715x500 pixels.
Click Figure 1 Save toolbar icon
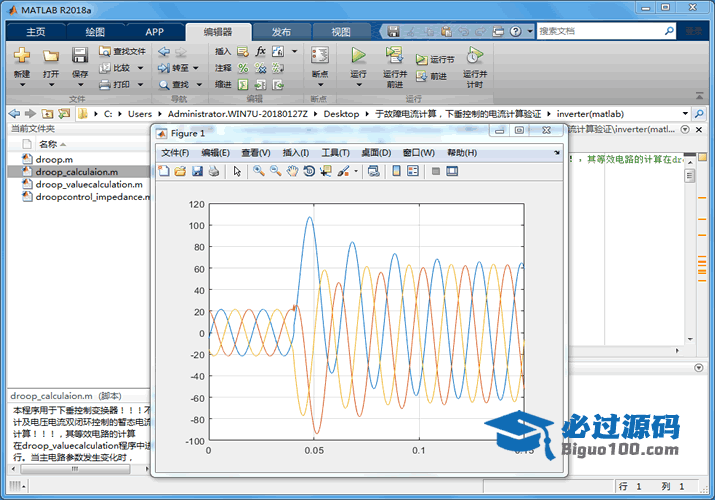click(x=197, y=171)
